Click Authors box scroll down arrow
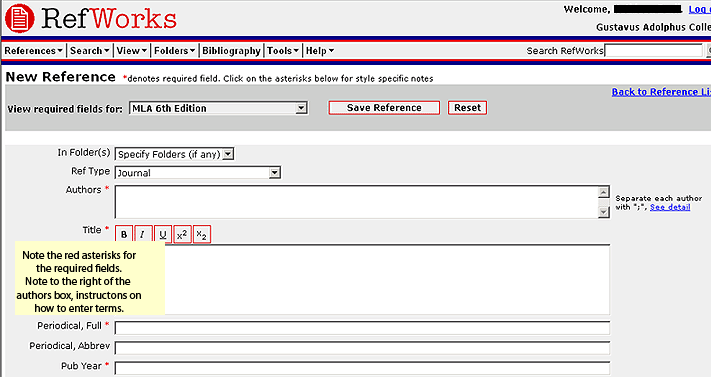Screen dimensions: 711x377 604,211
